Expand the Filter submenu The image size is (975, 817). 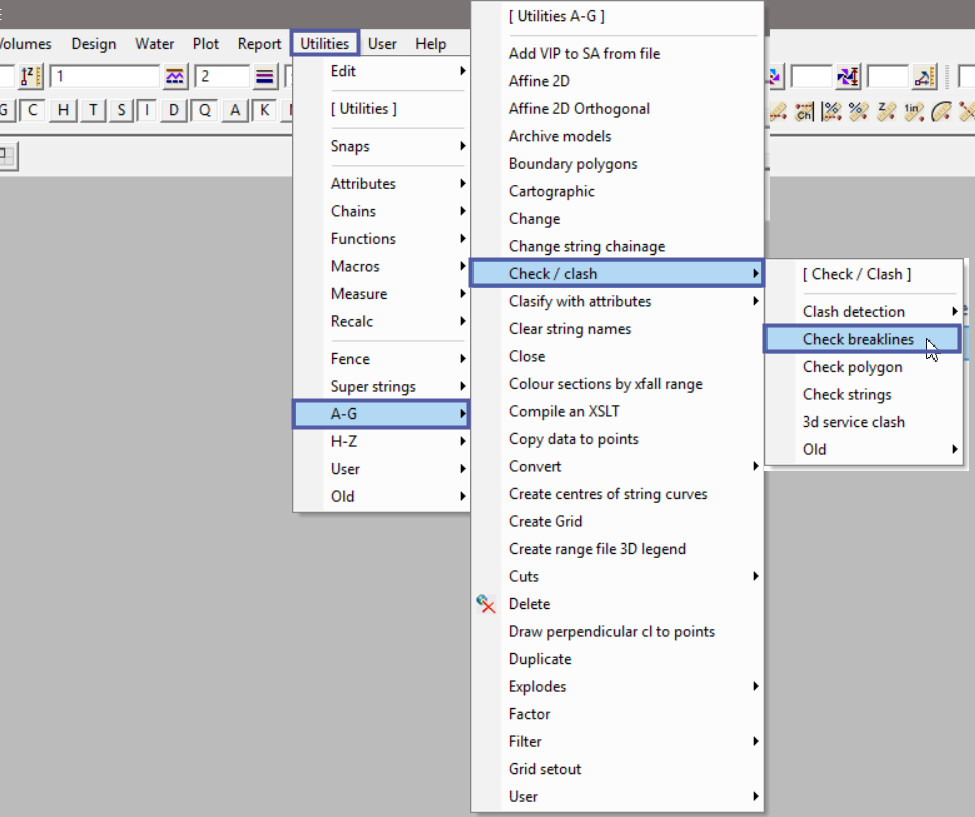617,741
